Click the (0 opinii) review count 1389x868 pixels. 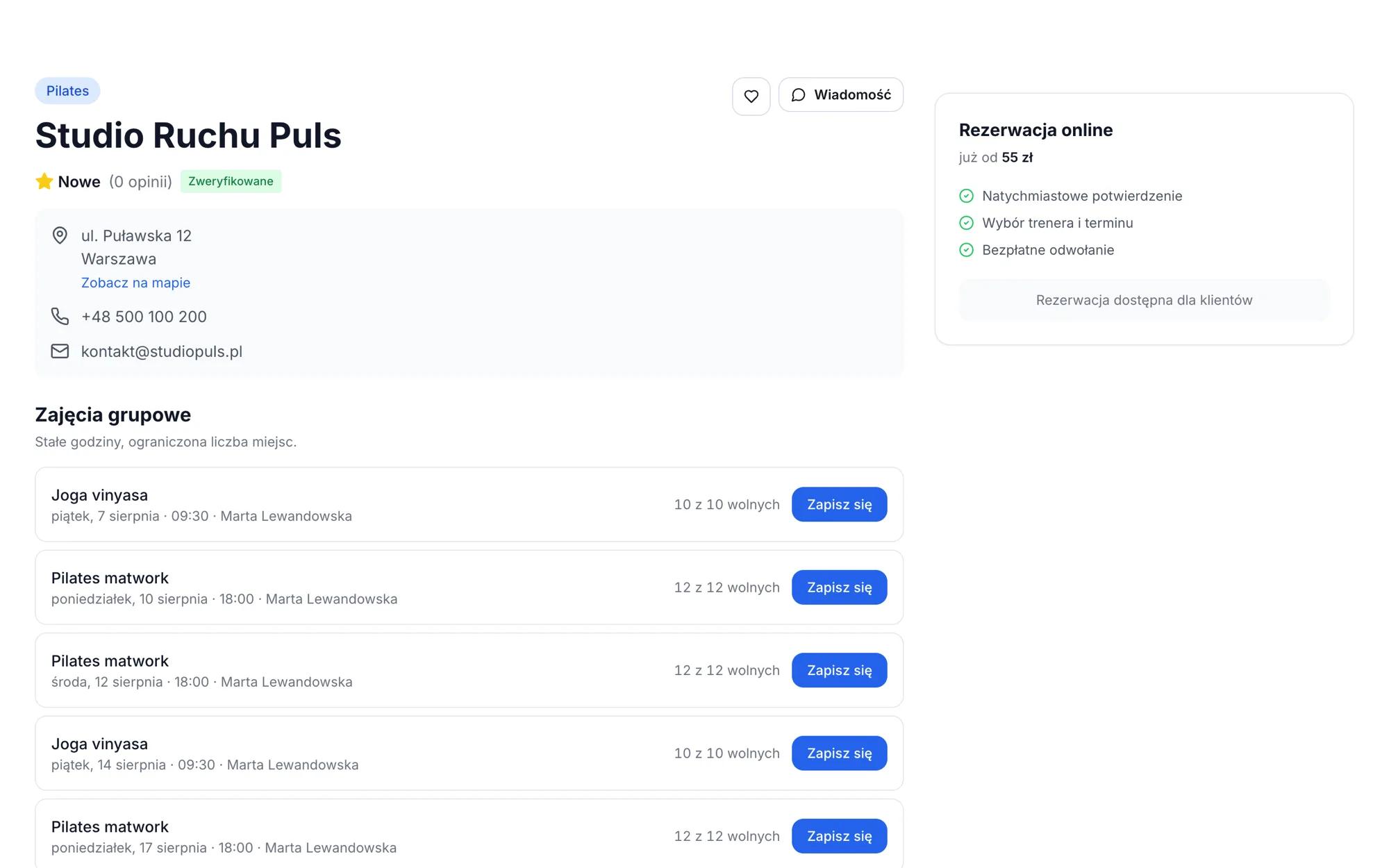tap(140, 182)
